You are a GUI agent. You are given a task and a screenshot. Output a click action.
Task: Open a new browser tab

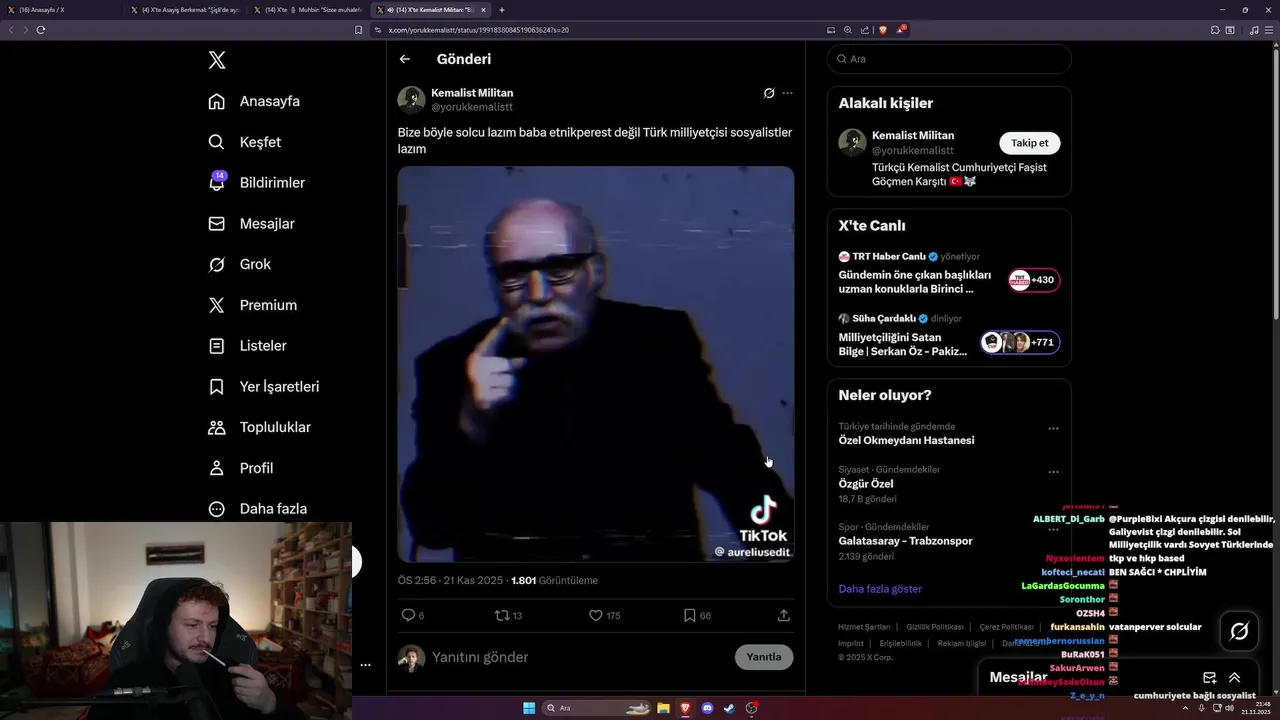[502, 10]
